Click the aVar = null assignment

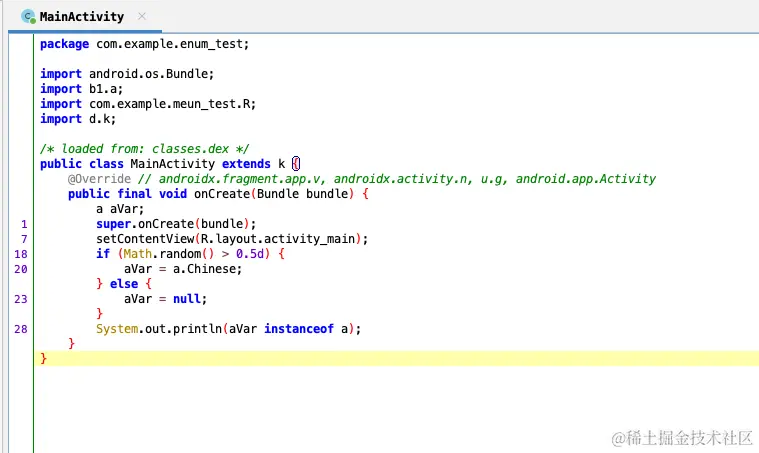click(x=165, y=299)
